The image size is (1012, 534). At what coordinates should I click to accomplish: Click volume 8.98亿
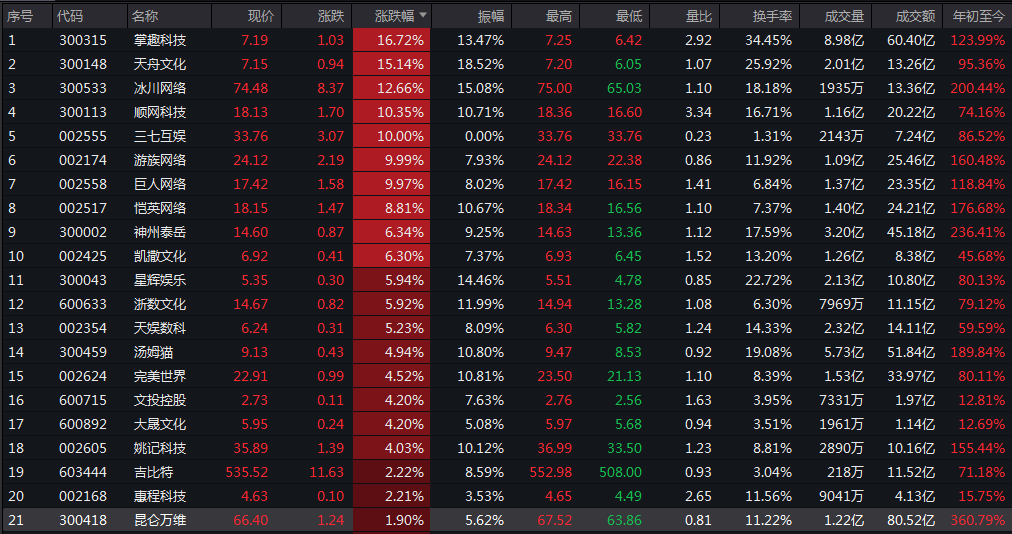(844, 40)
